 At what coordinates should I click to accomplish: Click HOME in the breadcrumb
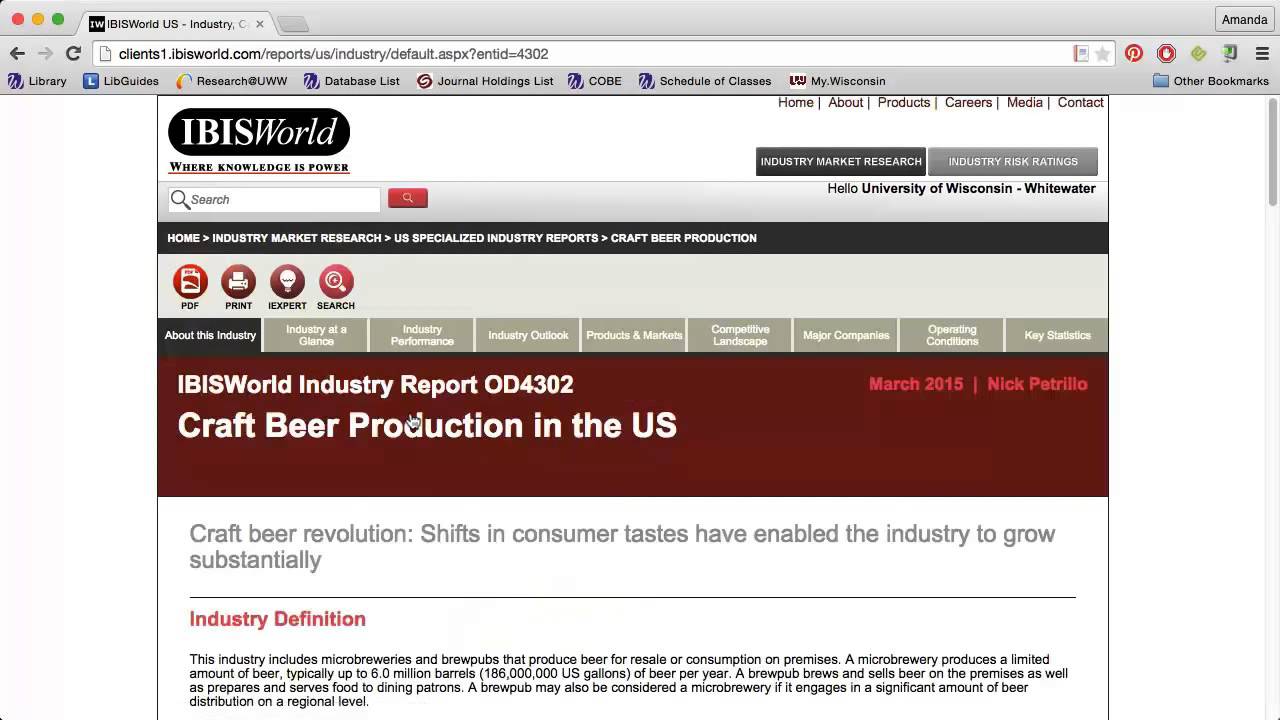[183, 238]
